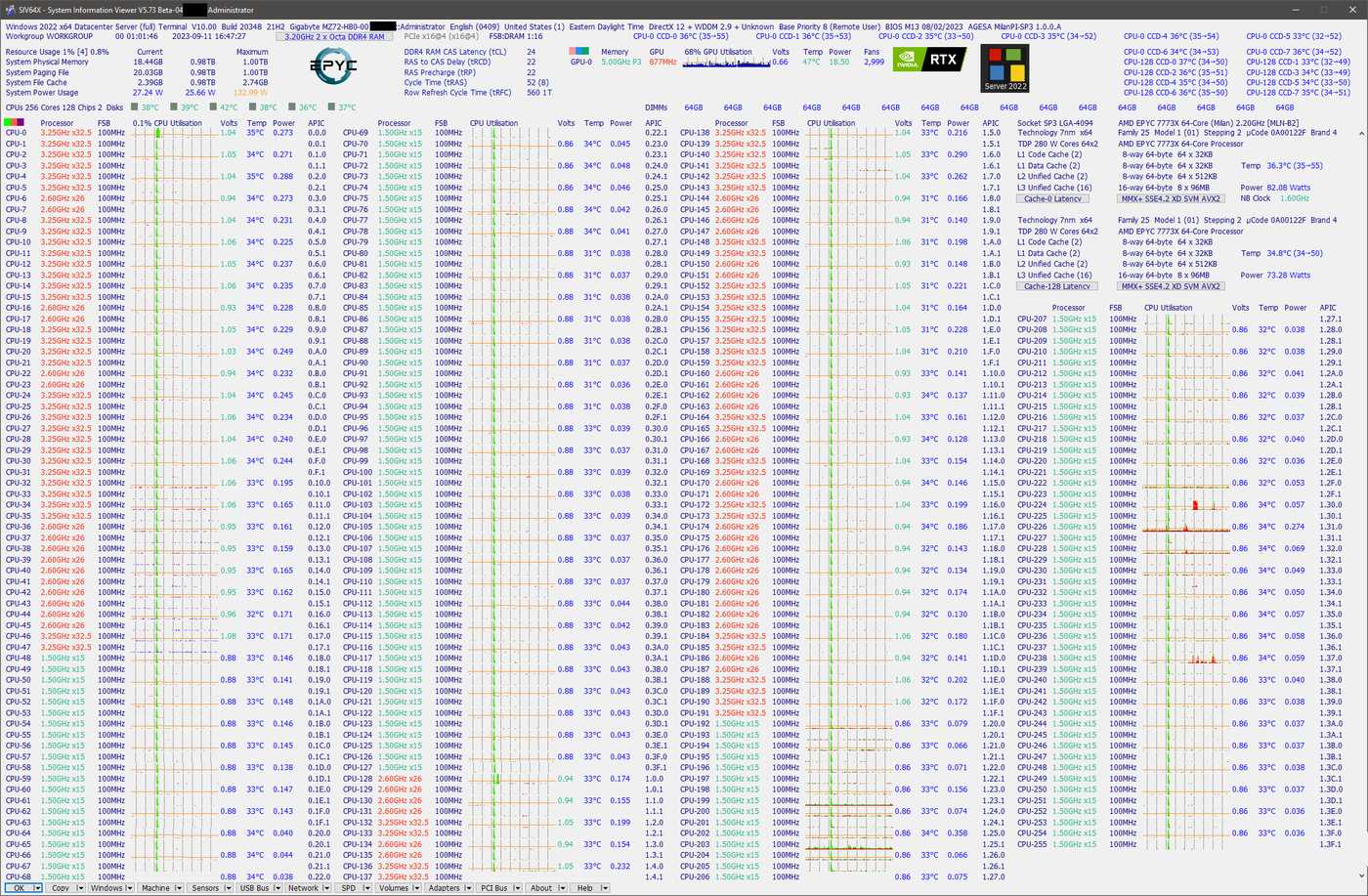Click the CPU-0 CCD-0 36°C reading

[681, 36]
